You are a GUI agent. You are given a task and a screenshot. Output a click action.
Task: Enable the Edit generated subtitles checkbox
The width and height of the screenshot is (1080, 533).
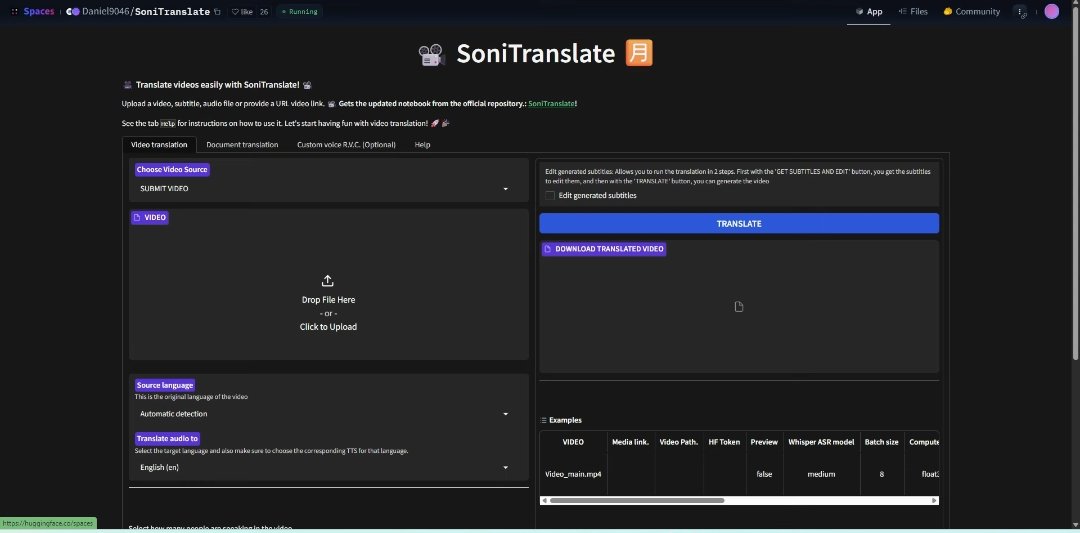tap(550, 196)
